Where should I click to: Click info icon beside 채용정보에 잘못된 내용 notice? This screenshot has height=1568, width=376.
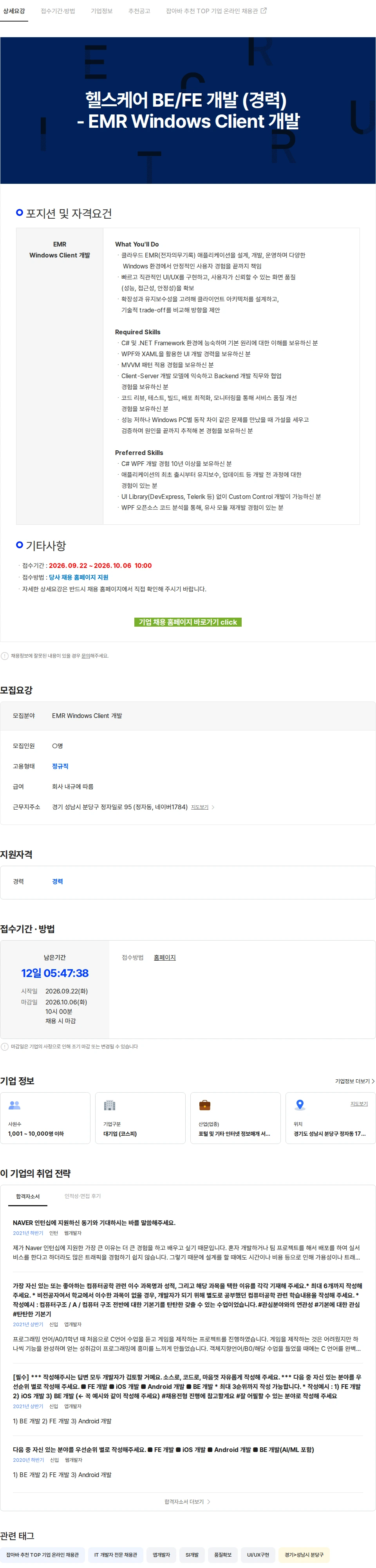pos(5,656)
